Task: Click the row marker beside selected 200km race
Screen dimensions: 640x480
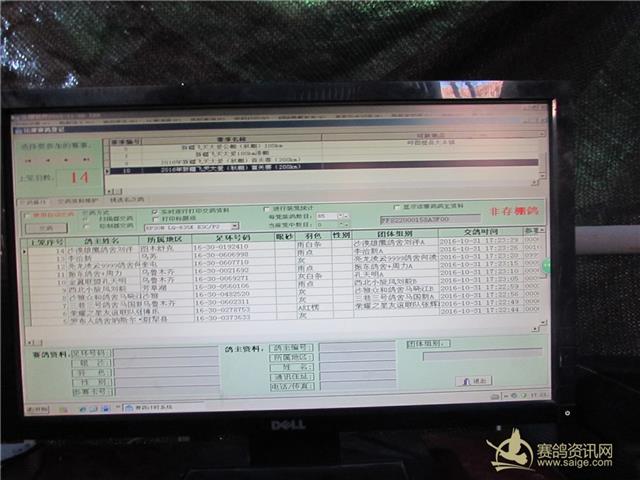Action: click(x=113, y=171)
